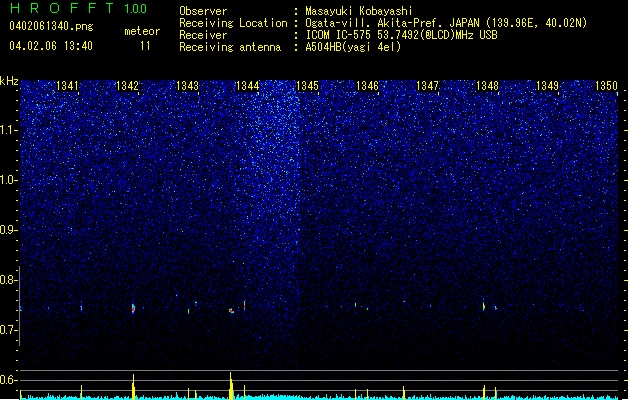Click the 'Receiving antenna' field label
Screen dimensions: 629x400
click(x=230, y=47)
